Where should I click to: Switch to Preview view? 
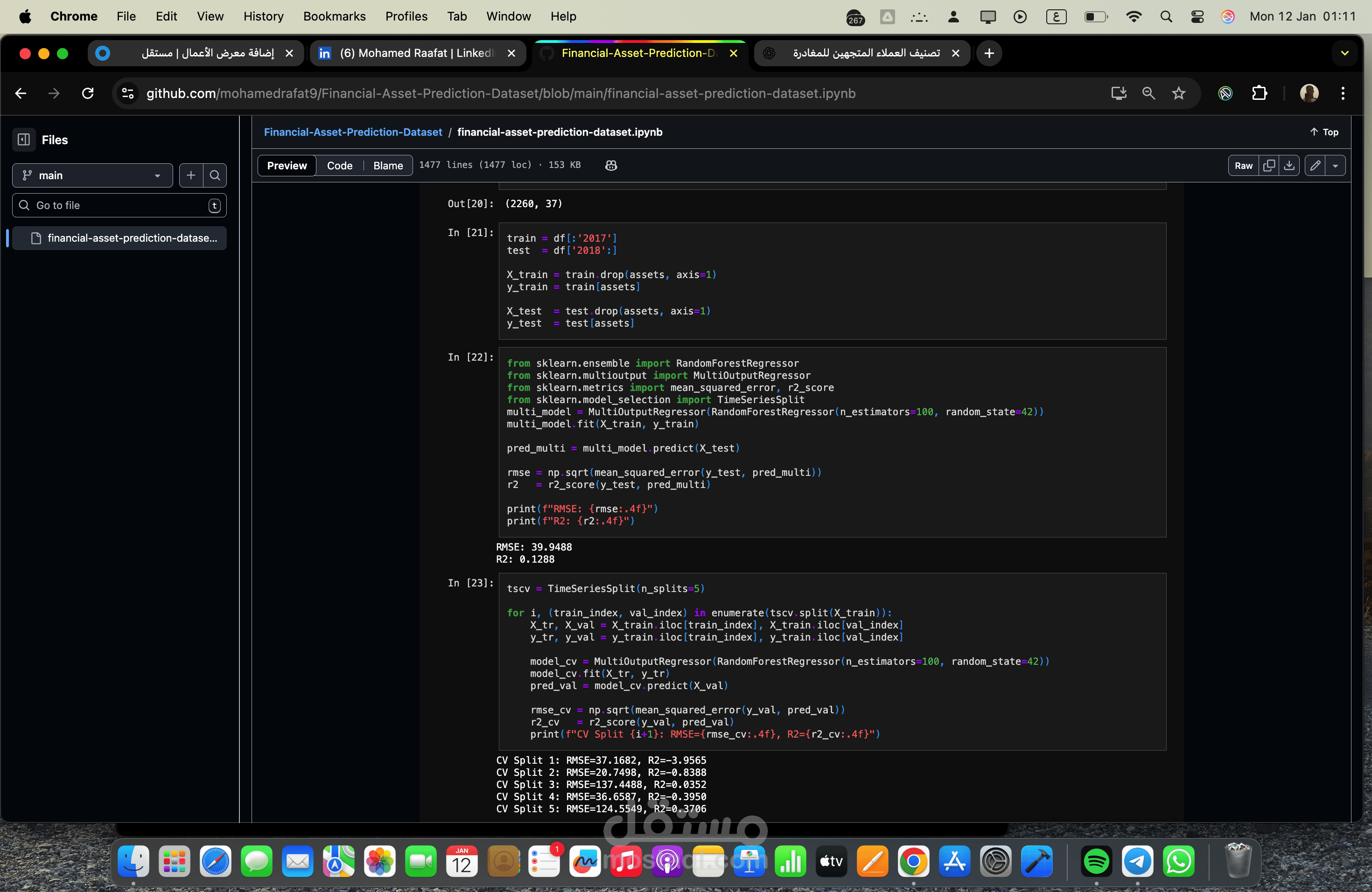[x=287, y=165]
